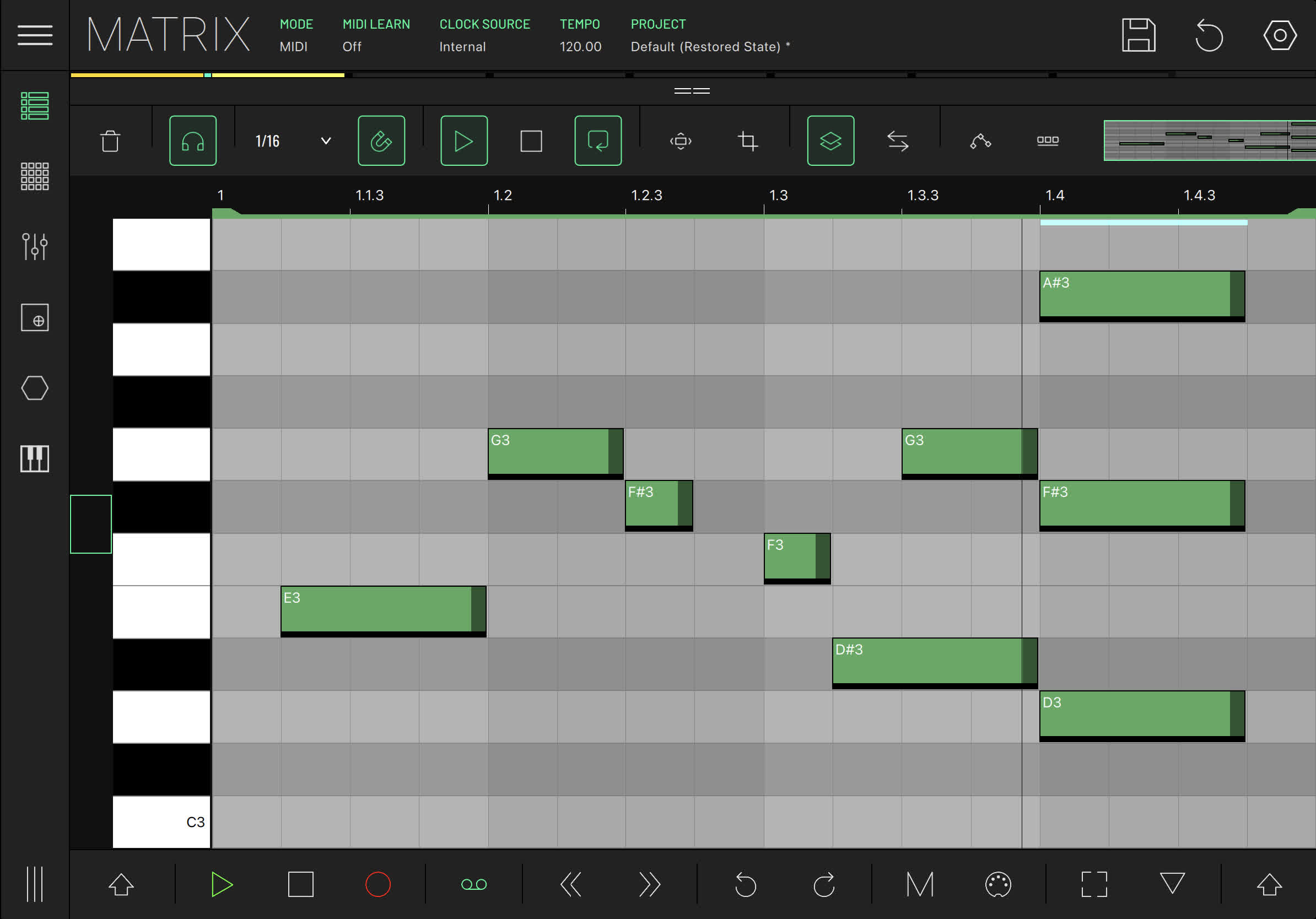
Task: Open the mixer sliders sidebar view
Action: point(34,246)
